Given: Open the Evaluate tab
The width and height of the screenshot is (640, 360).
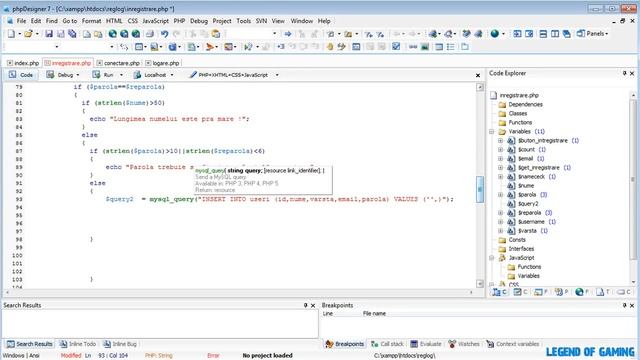Looking at the screenshot, I should coord(426,344).
